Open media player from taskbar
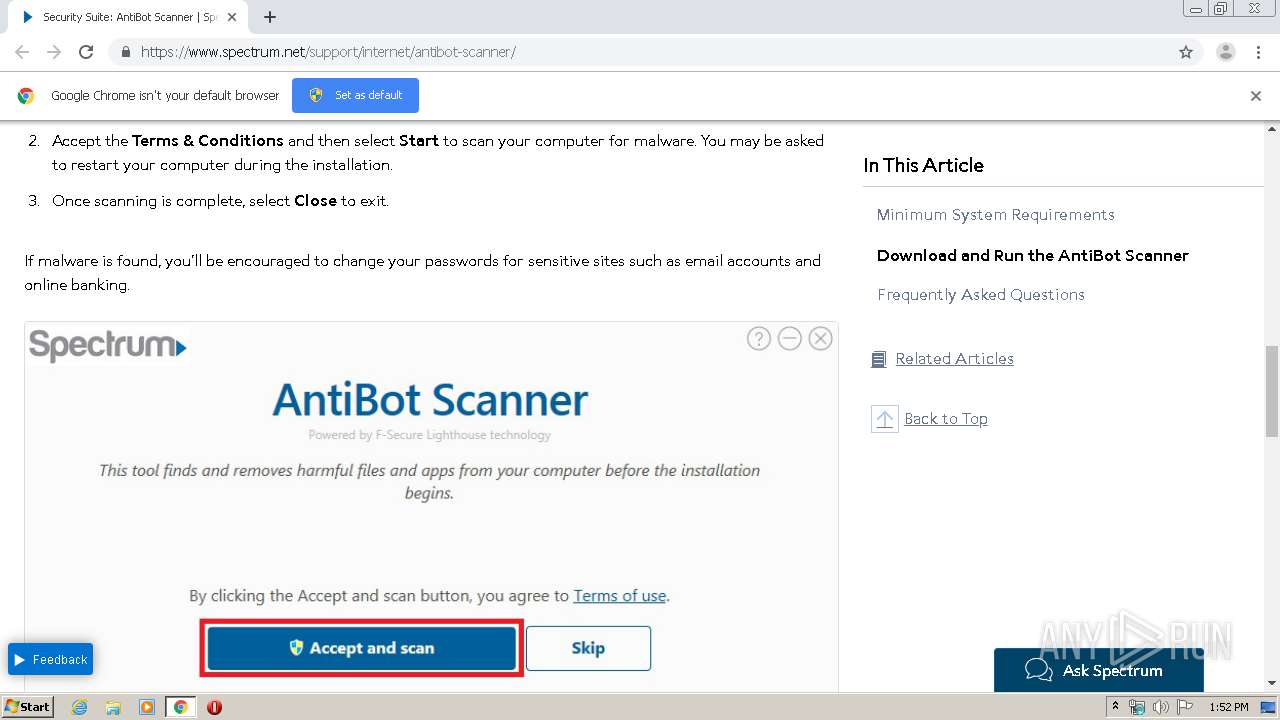Viewport: 1280px width, 720px height. (147, 707)
